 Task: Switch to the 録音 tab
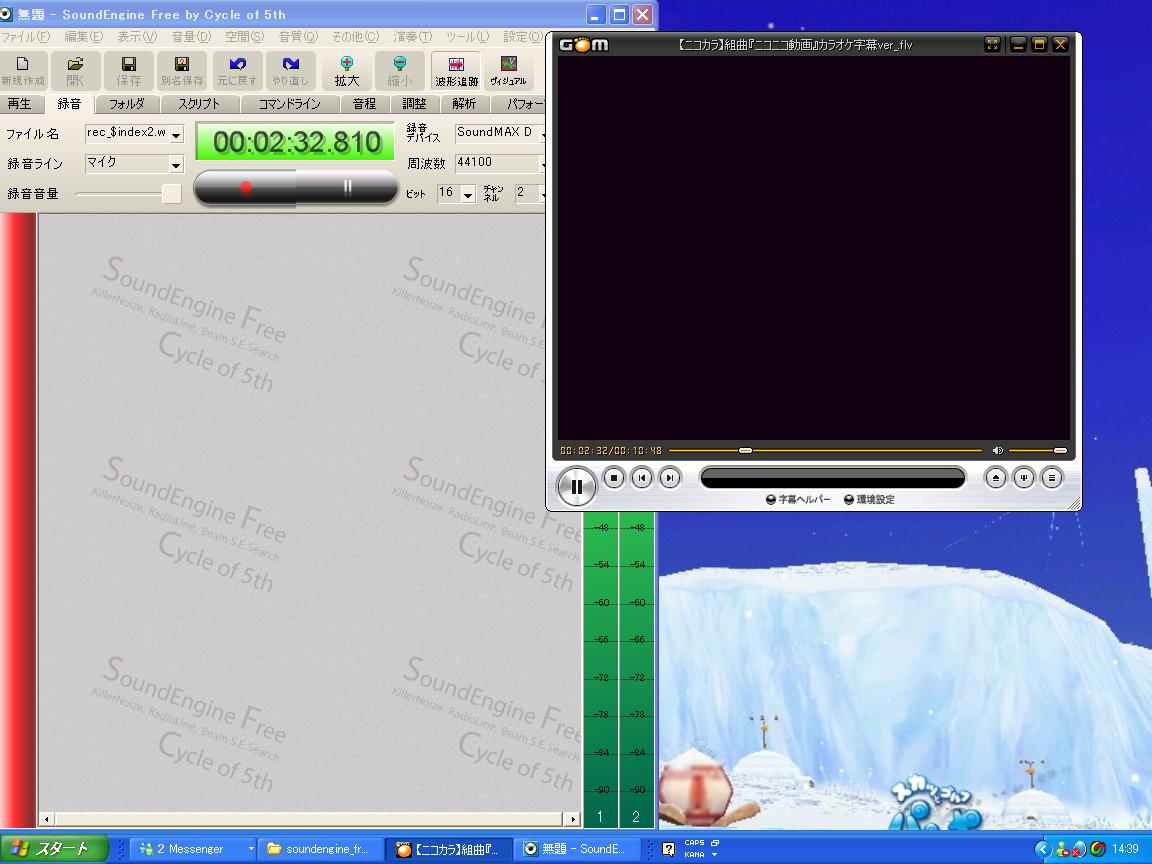[x=69, y=104]
